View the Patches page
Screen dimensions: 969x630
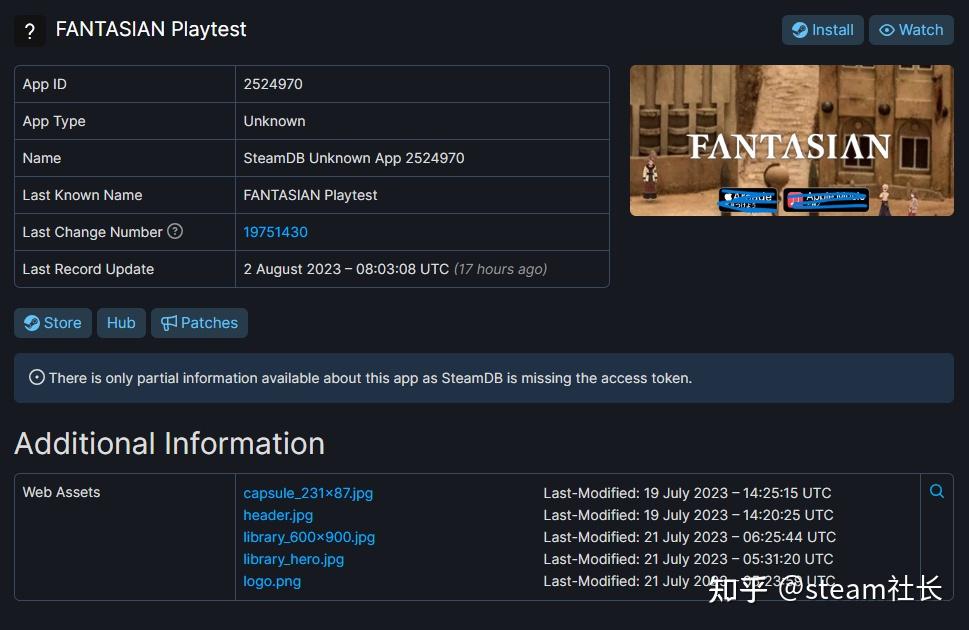click(198, 322)
